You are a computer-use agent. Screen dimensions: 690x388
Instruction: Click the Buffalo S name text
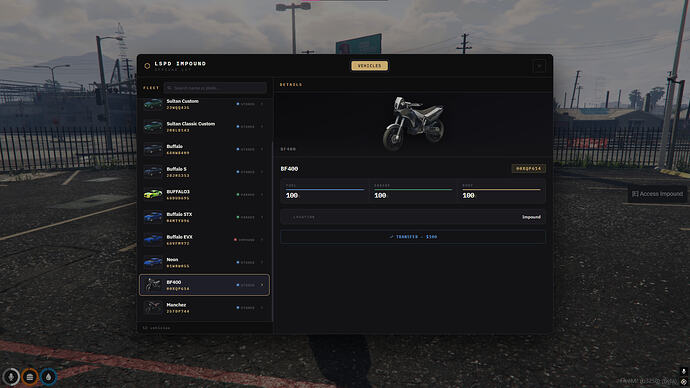[x=176, y=169]
